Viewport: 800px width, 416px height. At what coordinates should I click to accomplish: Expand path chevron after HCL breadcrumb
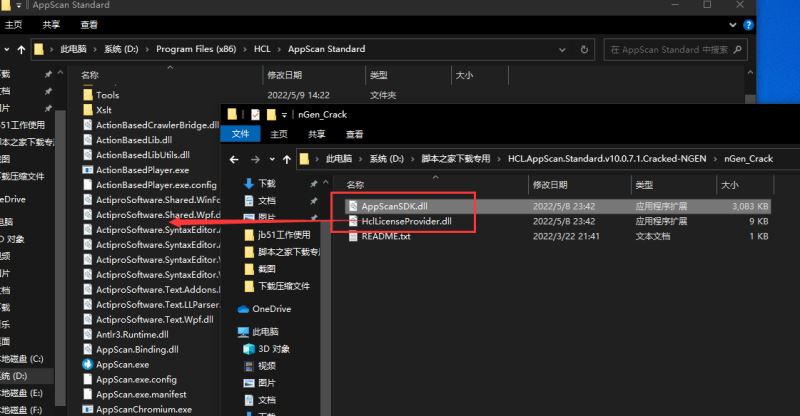pos(279,50)
